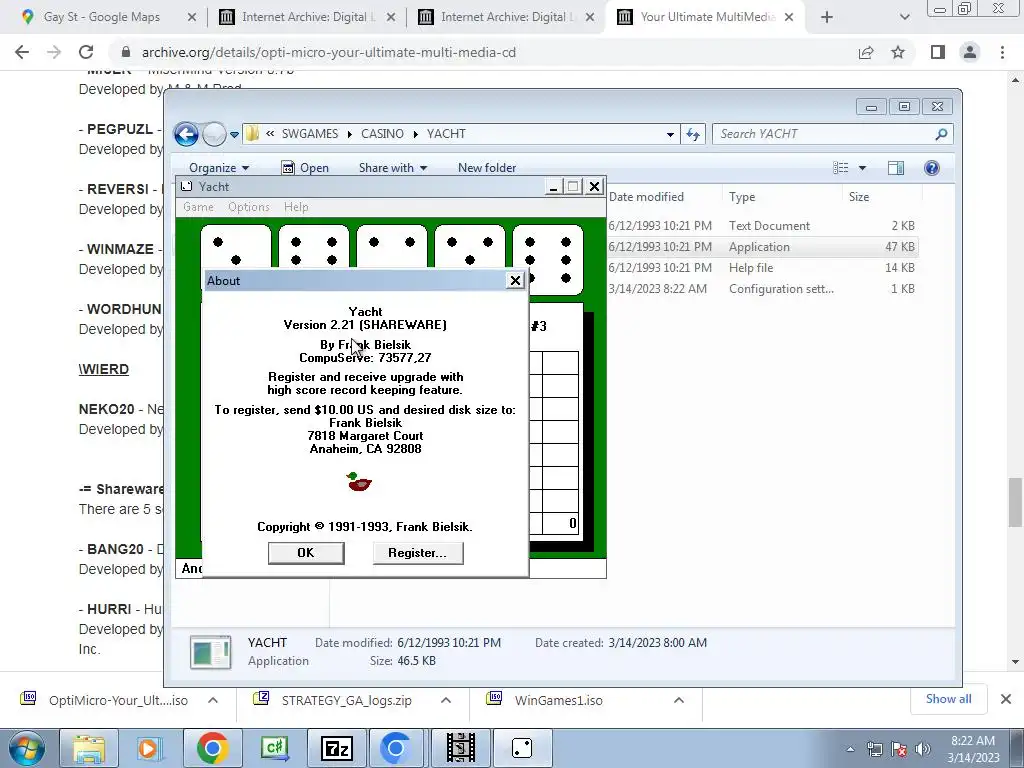The width and height of the screenshot is (1024, 768).
Task: Open the Share with dropdown
Action: pyautogui.click(x=392, y=168)
